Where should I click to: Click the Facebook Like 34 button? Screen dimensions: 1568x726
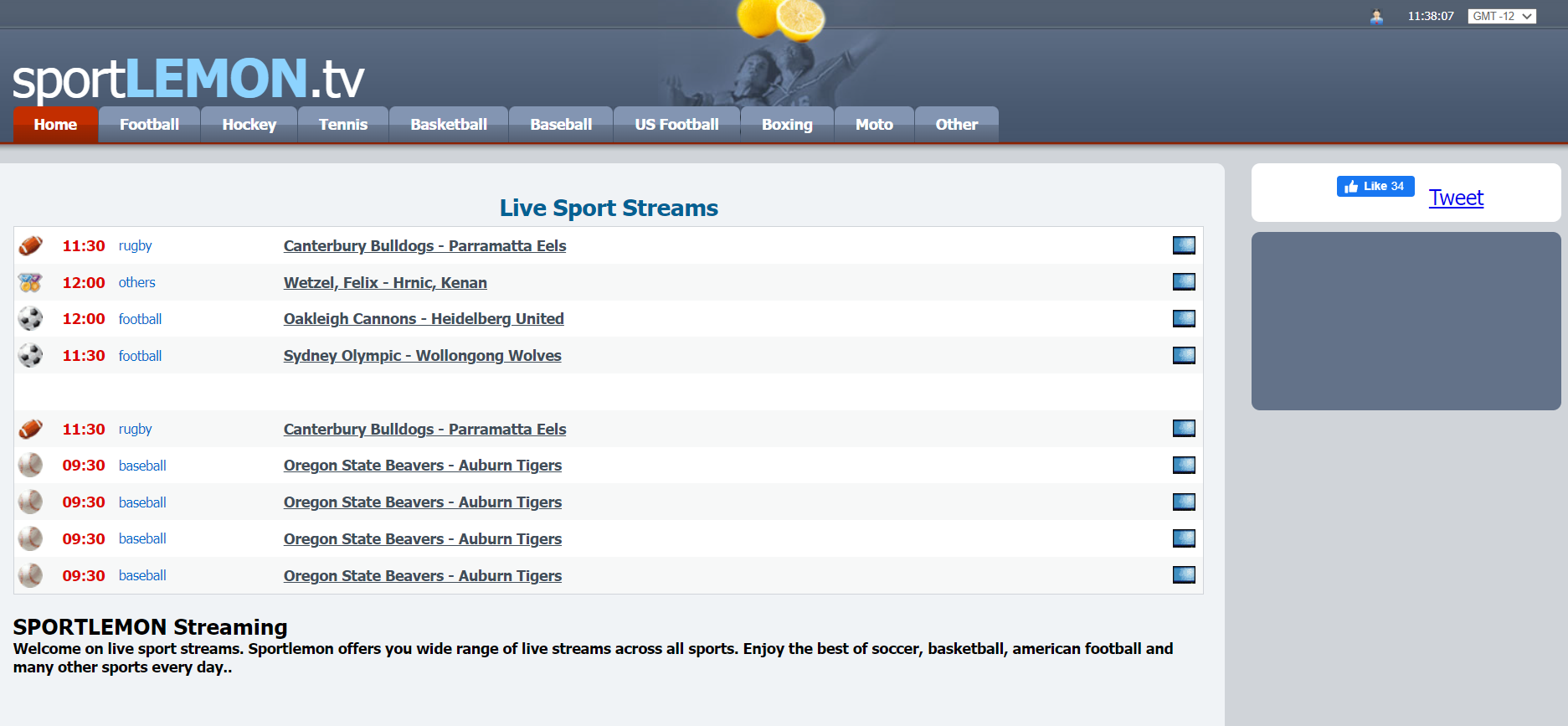[x=1375, y=186]
